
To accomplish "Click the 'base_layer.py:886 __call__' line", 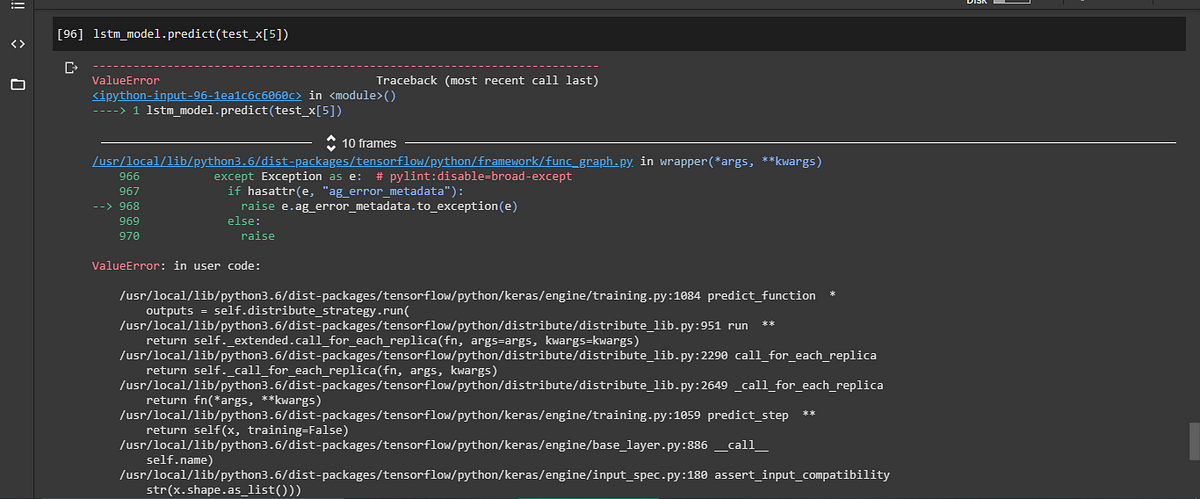I will coord(445,445).
